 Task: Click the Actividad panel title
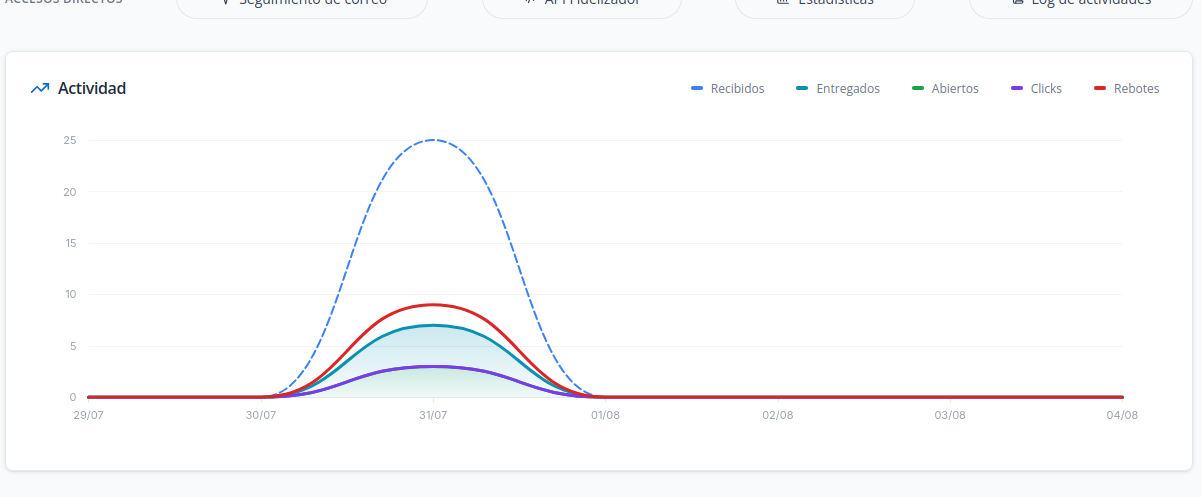pyautogui.click(x=92, y=89)
